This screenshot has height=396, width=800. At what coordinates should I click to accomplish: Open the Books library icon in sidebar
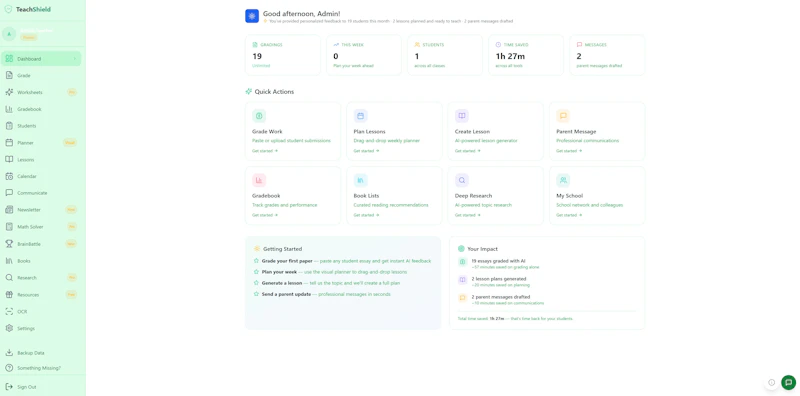9,261
